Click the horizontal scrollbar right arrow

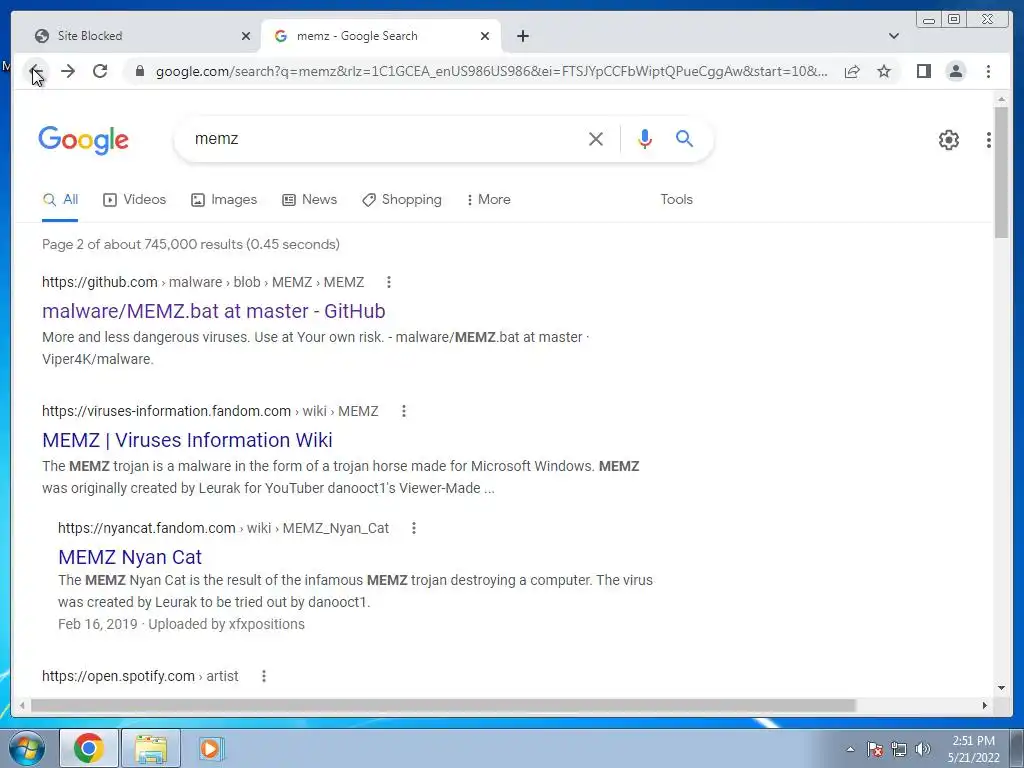pyautogui.click(x=985, y=705)
